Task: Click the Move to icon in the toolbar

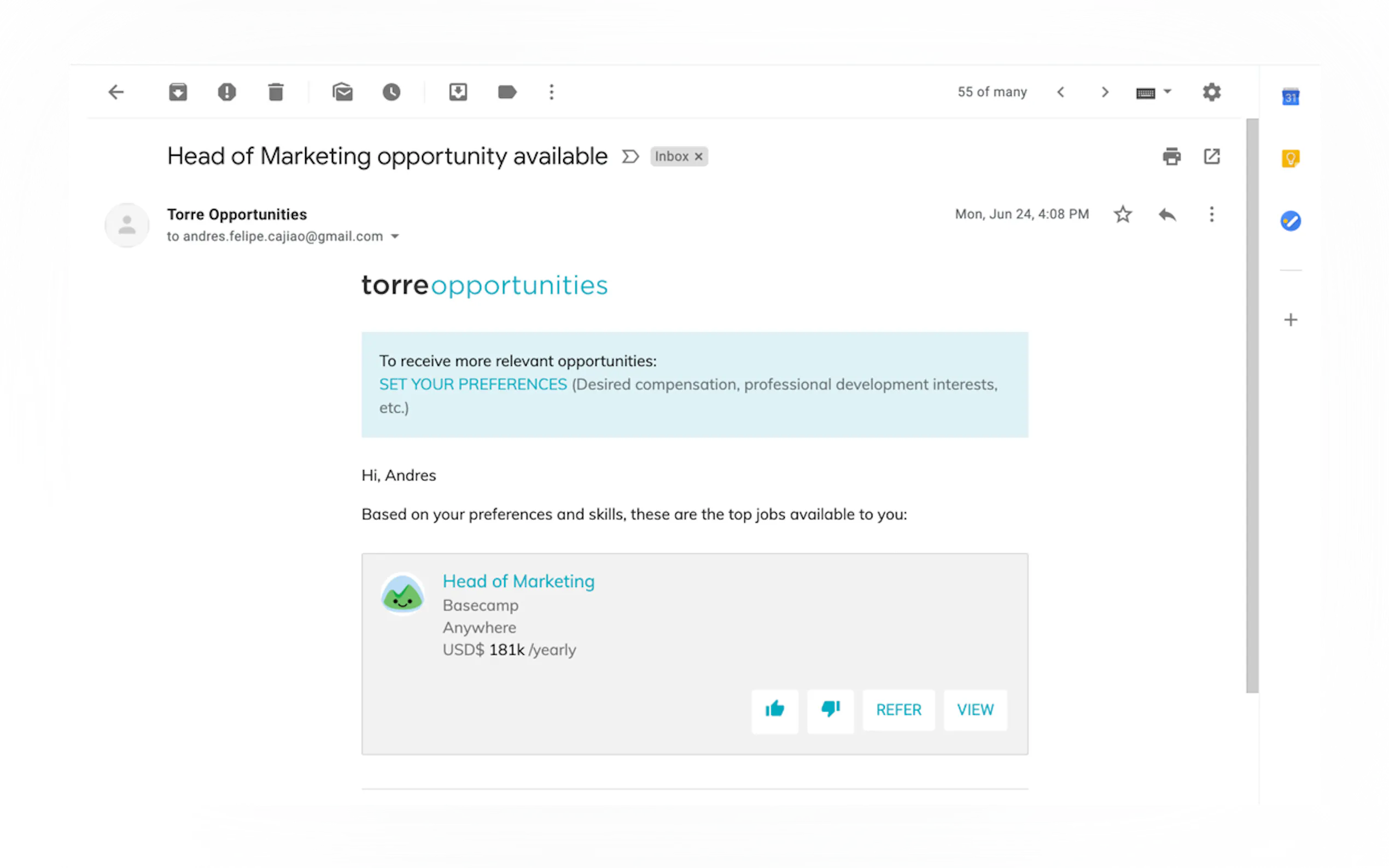Action: (x=458, y=92)
